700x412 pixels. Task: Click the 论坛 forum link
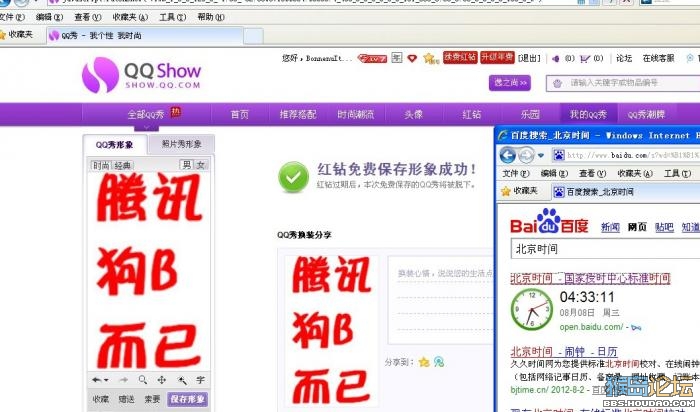click(624, 58)
